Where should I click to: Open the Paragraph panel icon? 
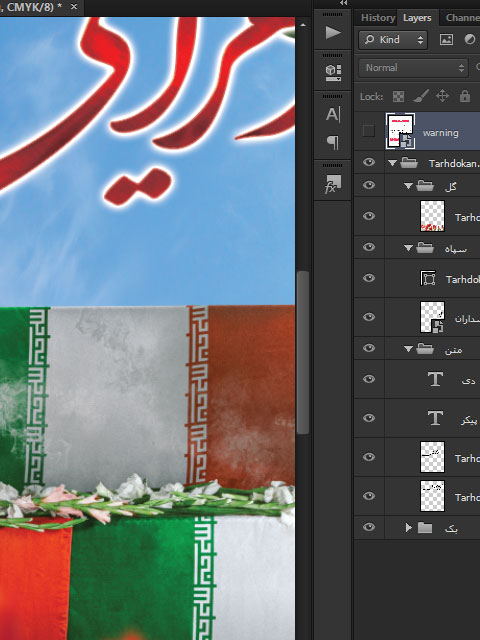tap(333, 142)
